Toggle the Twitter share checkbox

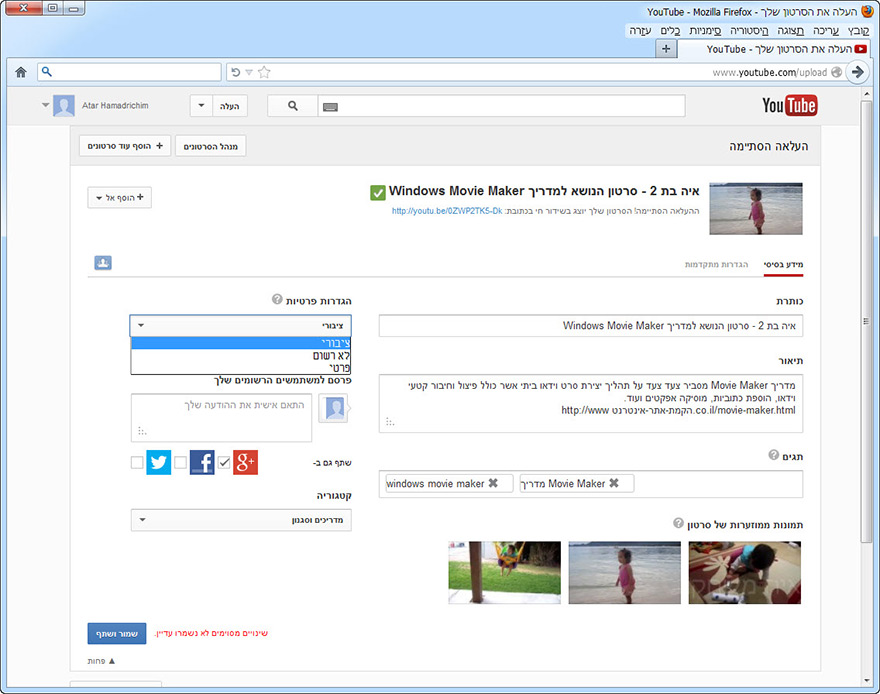point(137,462)
